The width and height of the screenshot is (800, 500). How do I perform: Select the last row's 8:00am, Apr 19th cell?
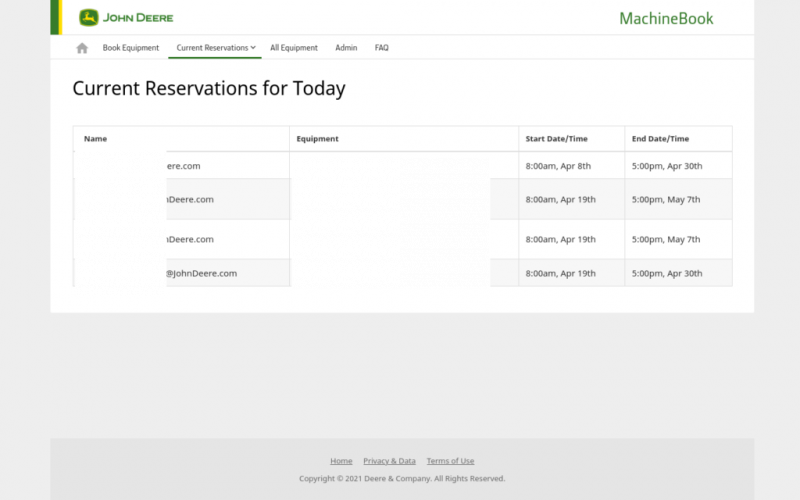click(x=561, y=273)
